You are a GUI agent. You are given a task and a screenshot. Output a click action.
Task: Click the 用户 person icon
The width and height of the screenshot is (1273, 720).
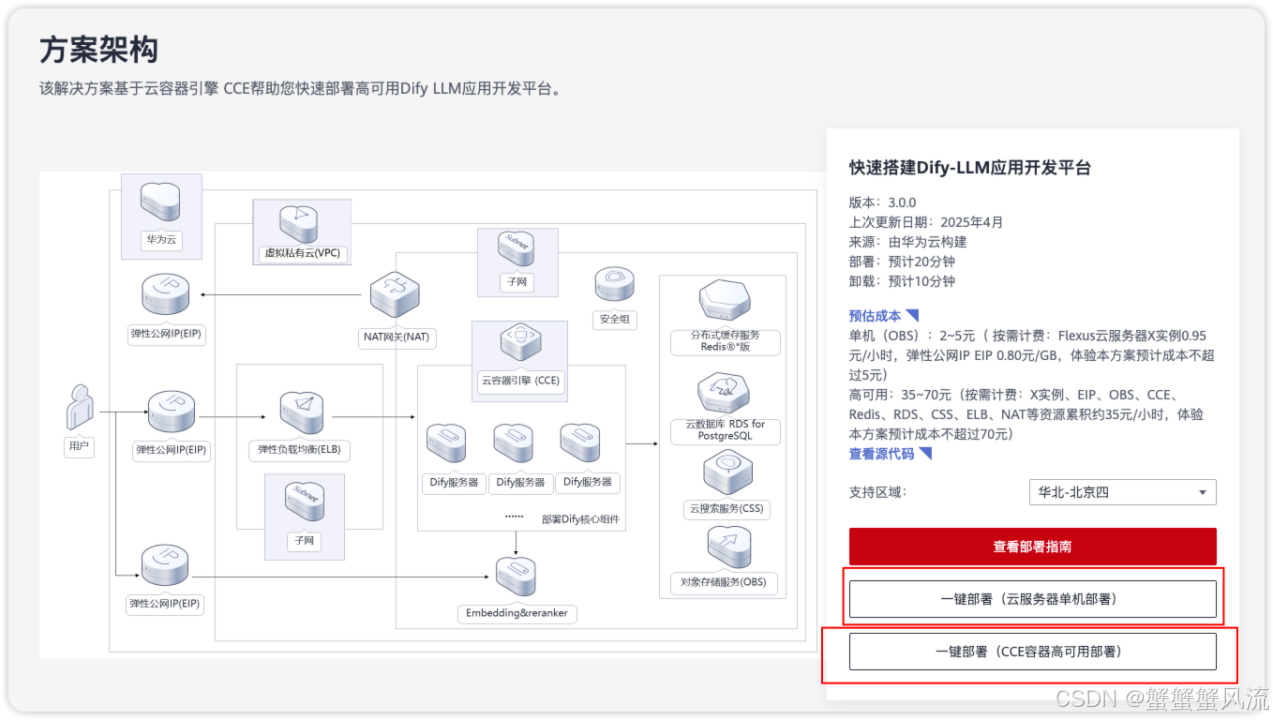pos(80,409)
